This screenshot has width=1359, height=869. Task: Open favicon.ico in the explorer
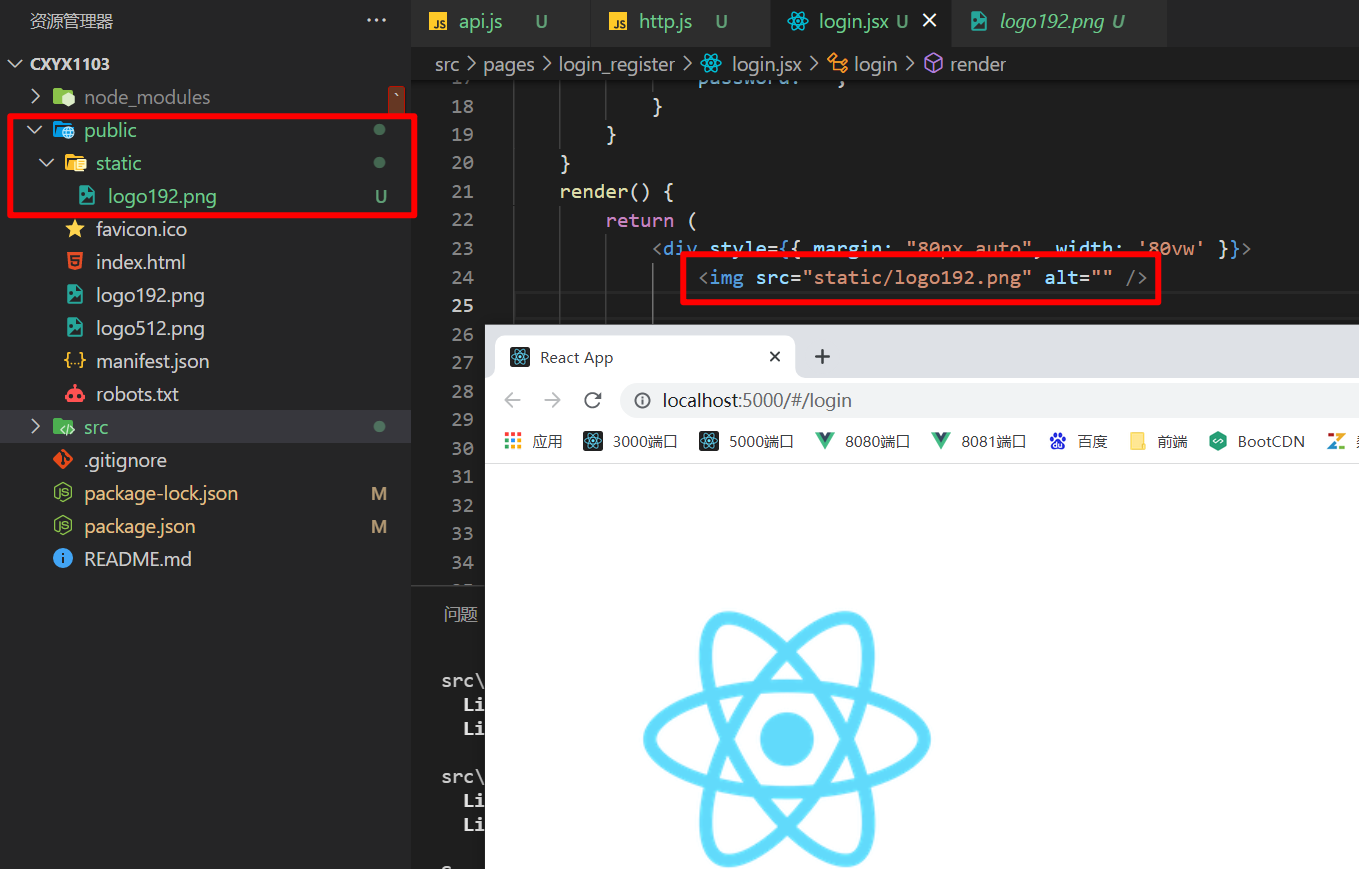pos(141,229)
